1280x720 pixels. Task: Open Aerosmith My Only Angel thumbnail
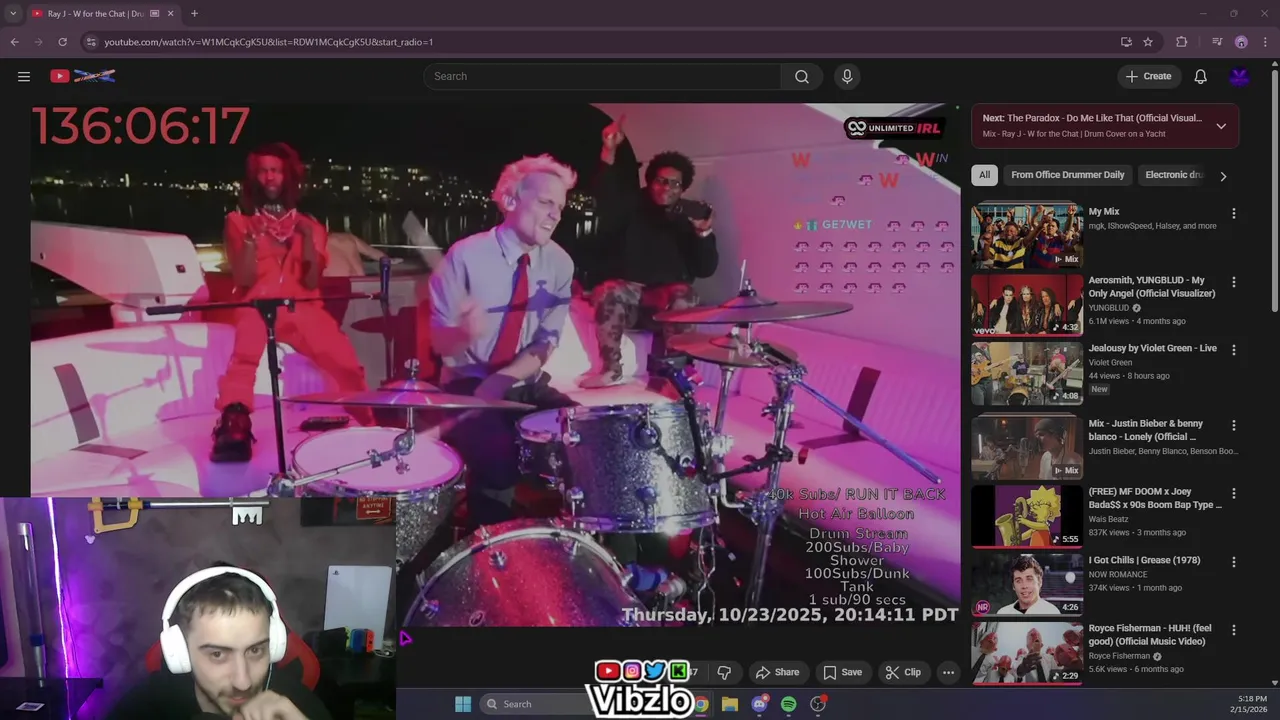point(1027,305)
